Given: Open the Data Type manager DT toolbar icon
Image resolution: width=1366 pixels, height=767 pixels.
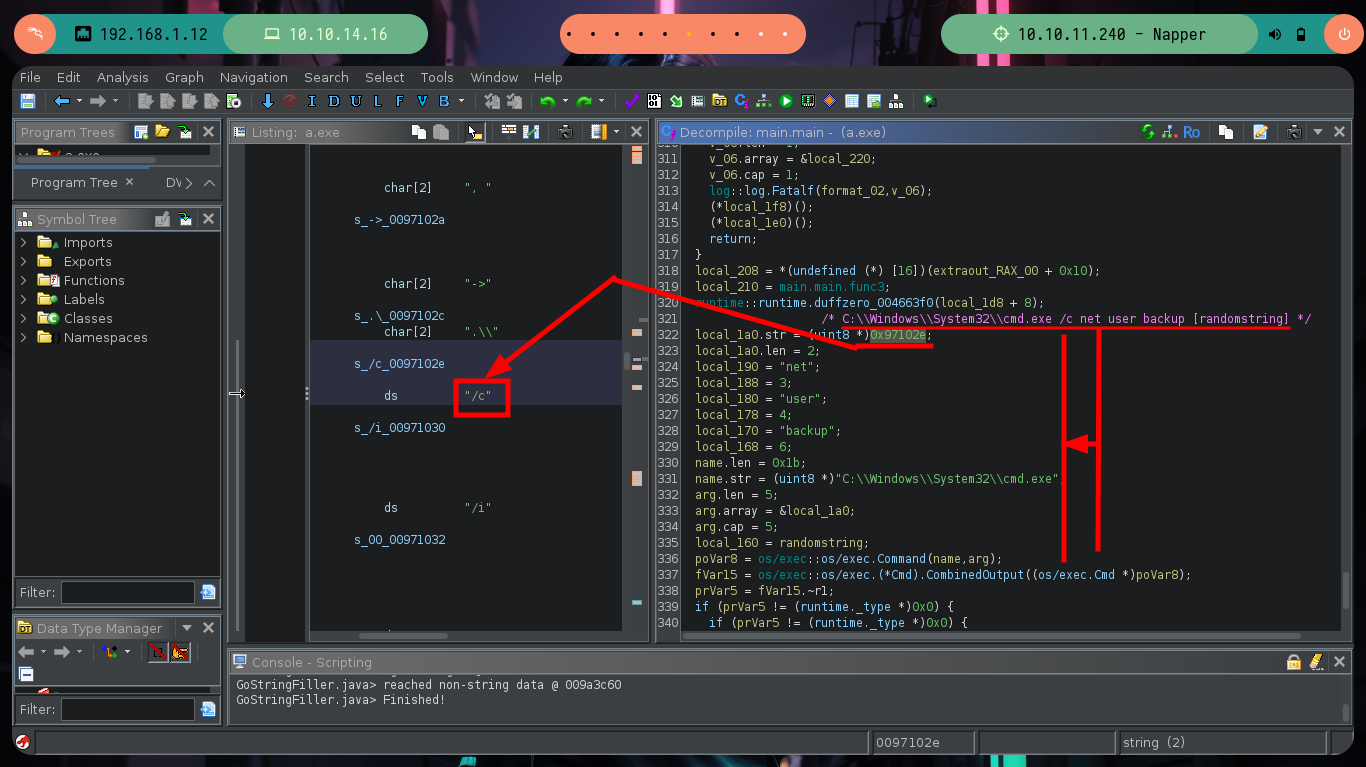Looking at the screenshot, I should pyautogui.click(x=720, y=101).
